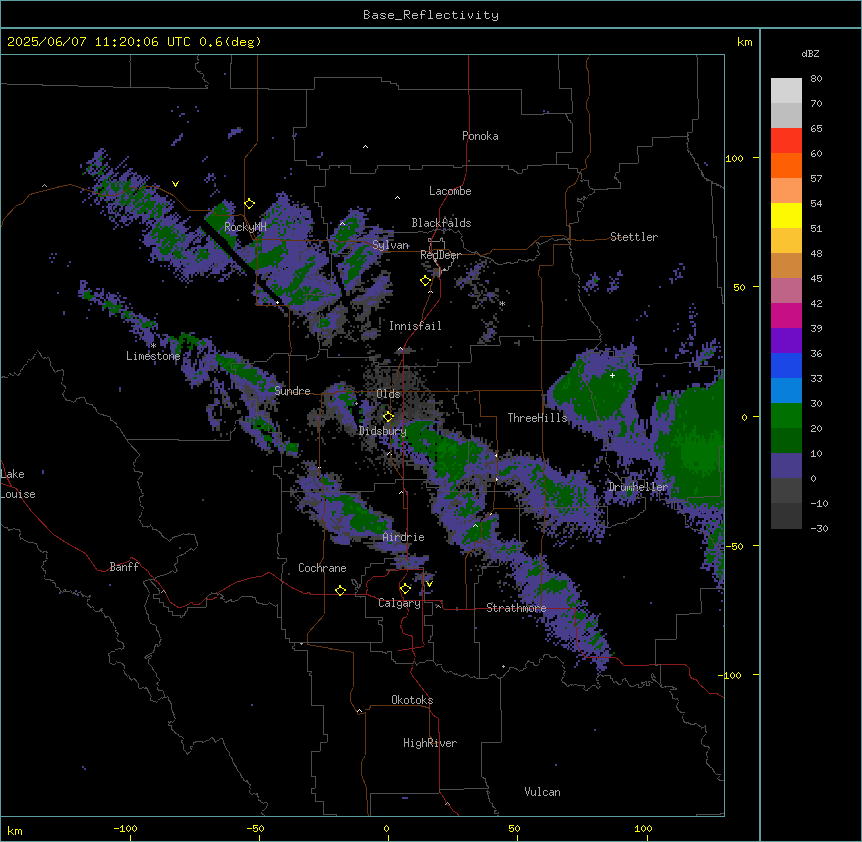Click the -50 tick on right-side vertical axis

[x=734, y=546]
